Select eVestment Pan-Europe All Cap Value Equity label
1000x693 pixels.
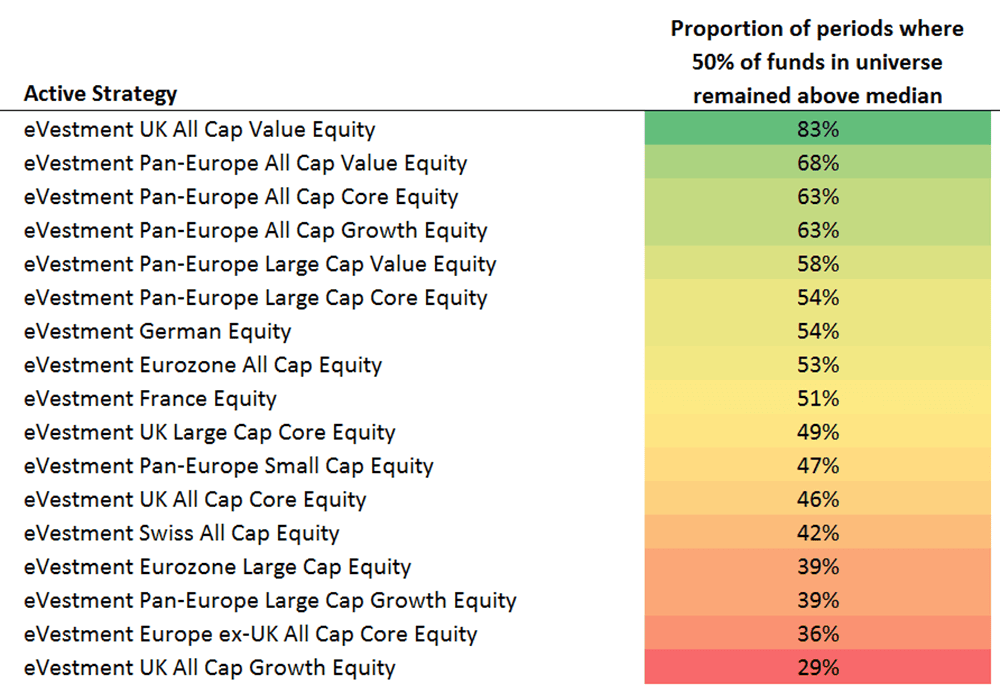(x=246, y=163)
